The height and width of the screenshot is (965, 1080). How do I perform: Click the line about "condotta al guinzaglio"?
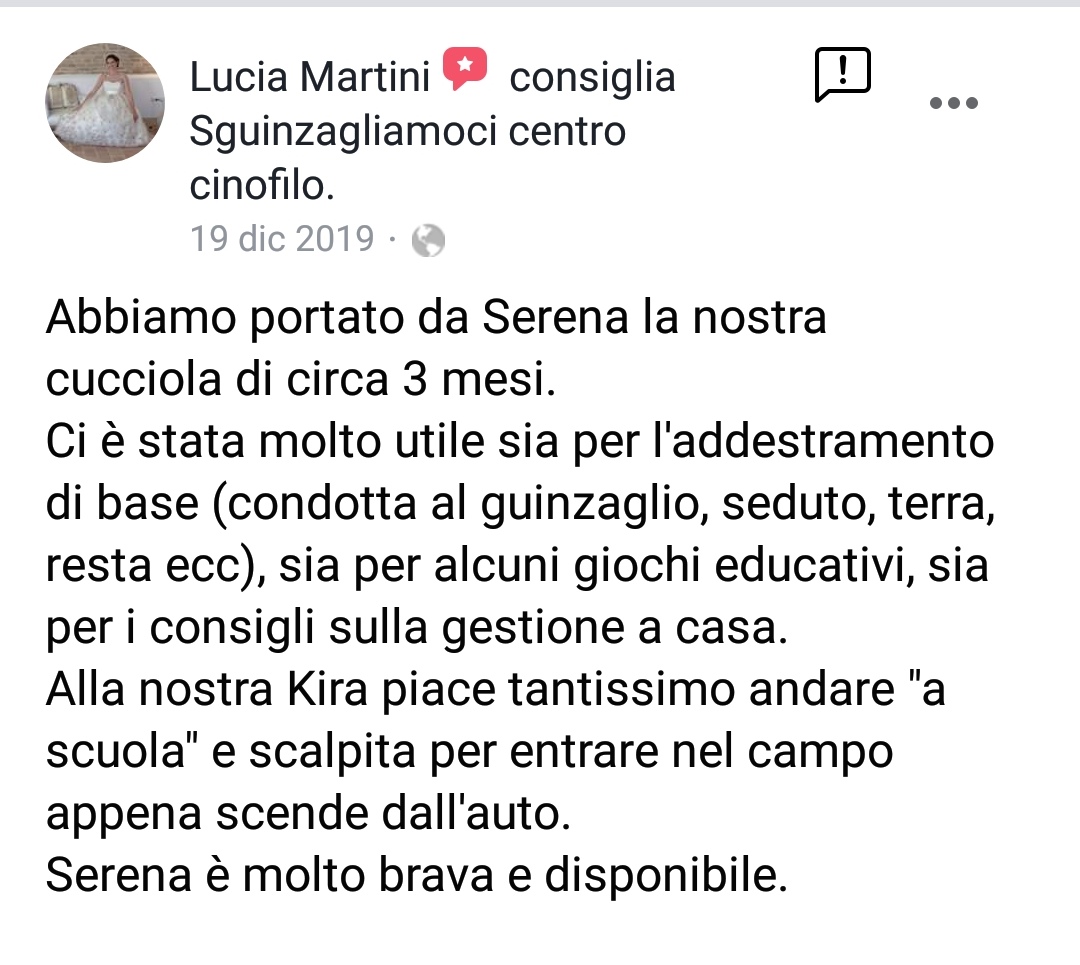tap(520, 504)
